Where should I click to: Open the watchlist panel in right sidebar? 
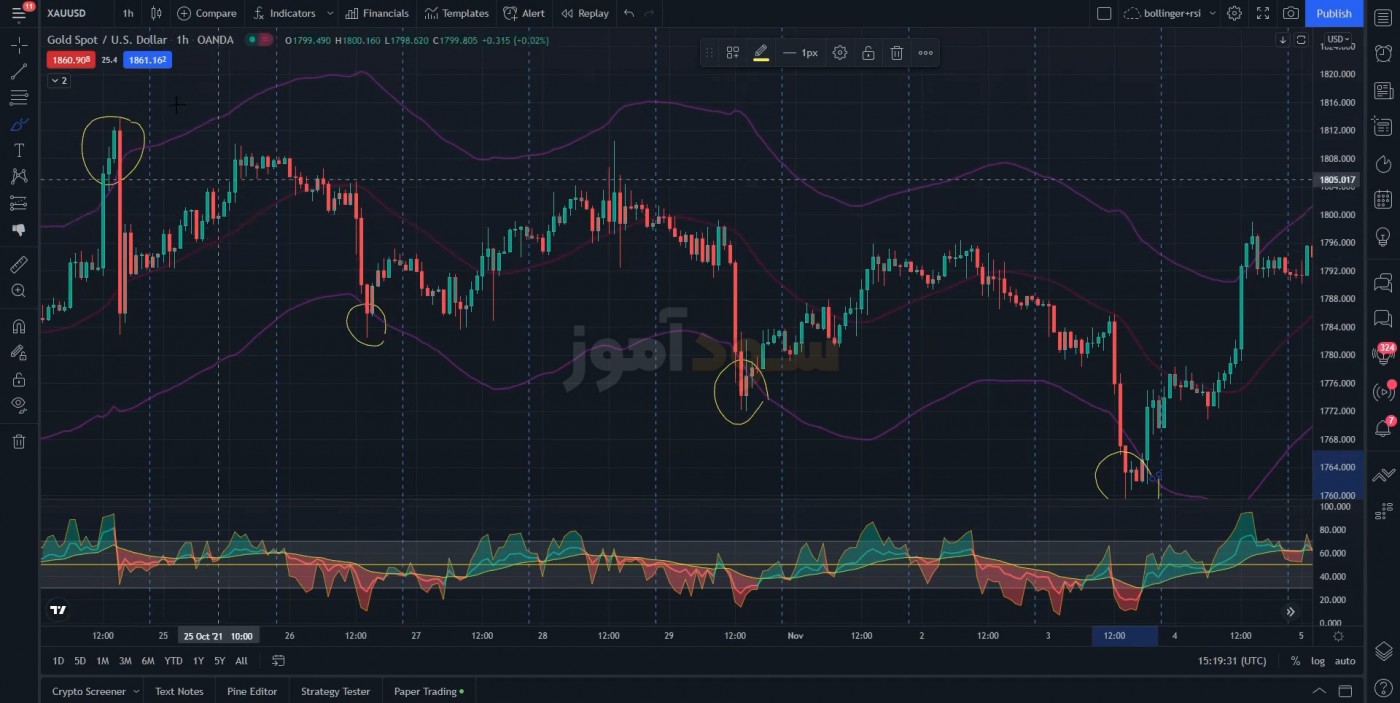coord(1383,17)
